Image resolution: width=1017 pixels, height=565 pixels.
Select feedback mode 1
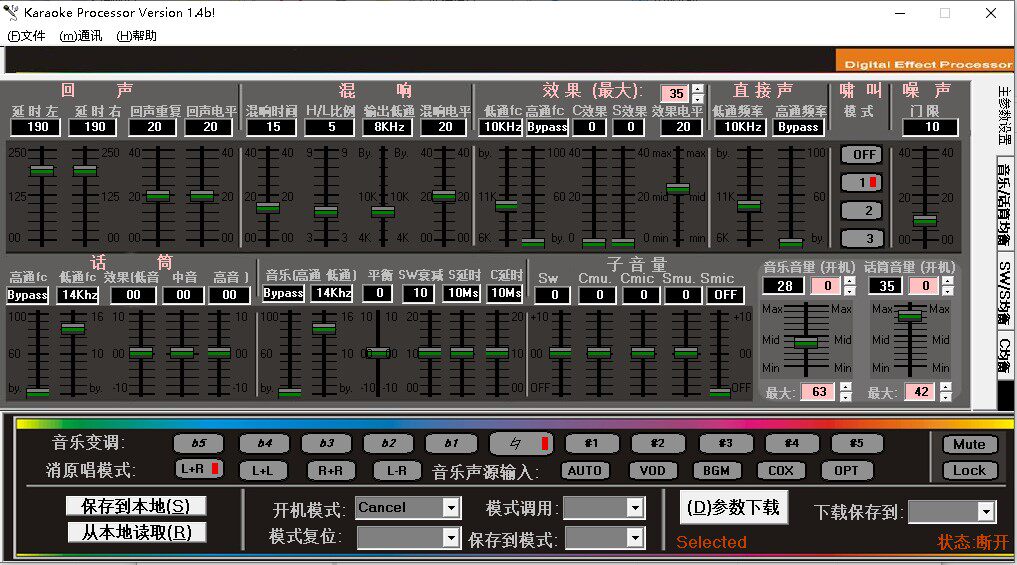tap(862, 182)
